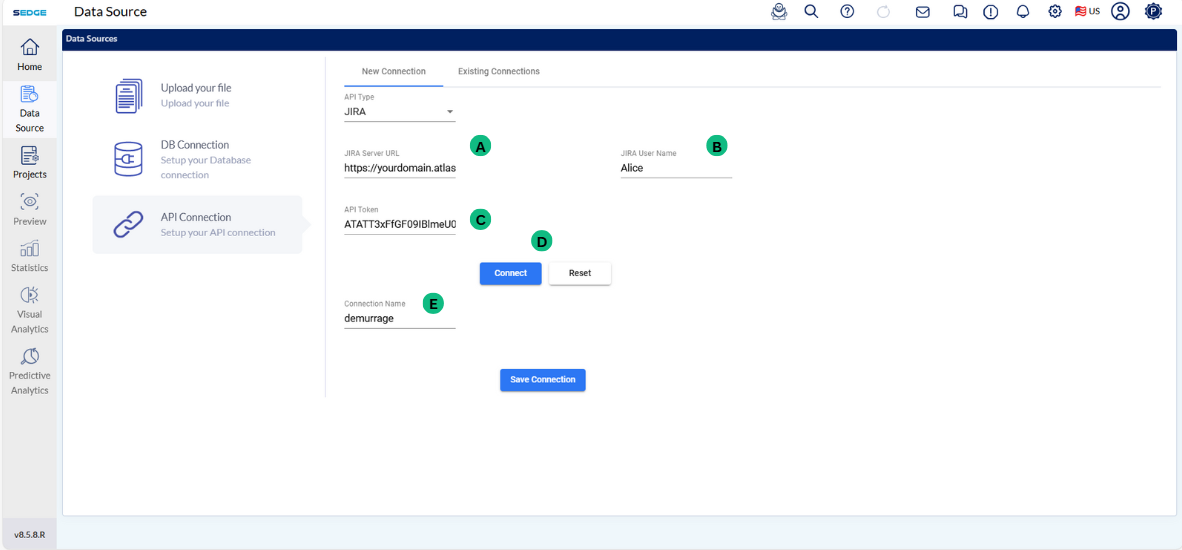The image size is (1182, 550).
Task: Click the search magnifier icon
Action: pos(811,12)
